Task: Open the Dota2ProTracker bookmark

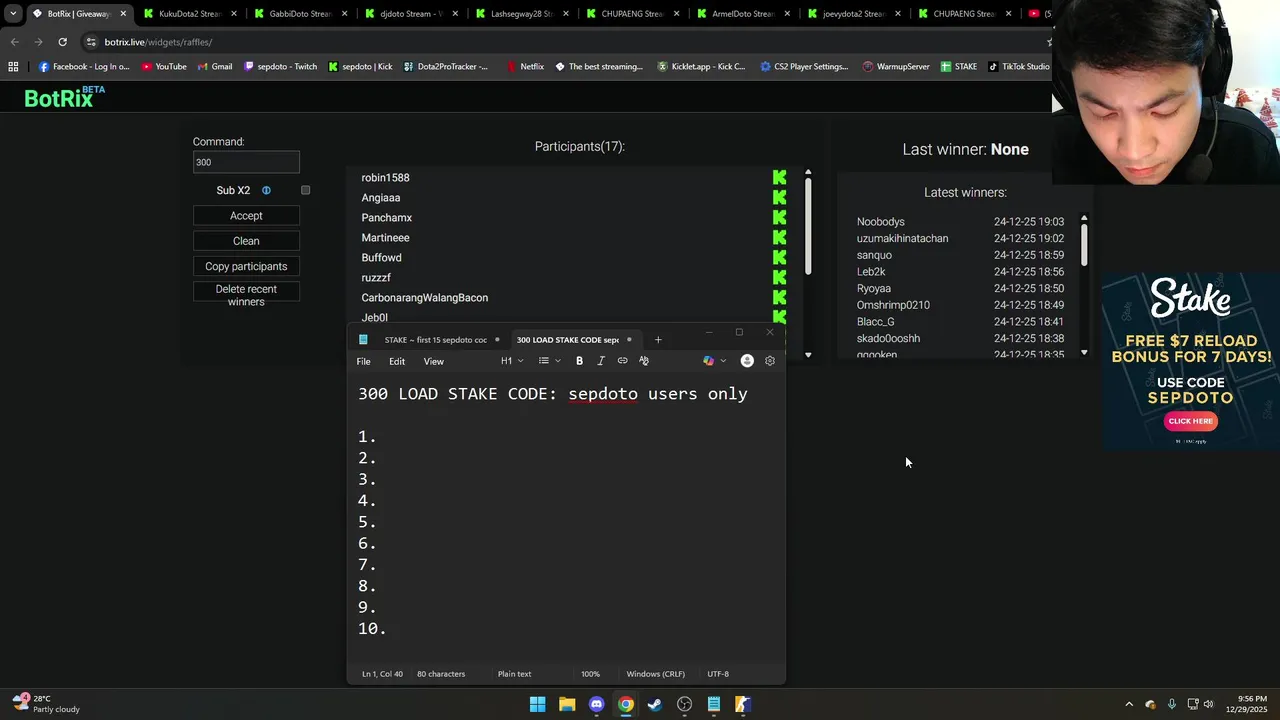Action: 446,67
